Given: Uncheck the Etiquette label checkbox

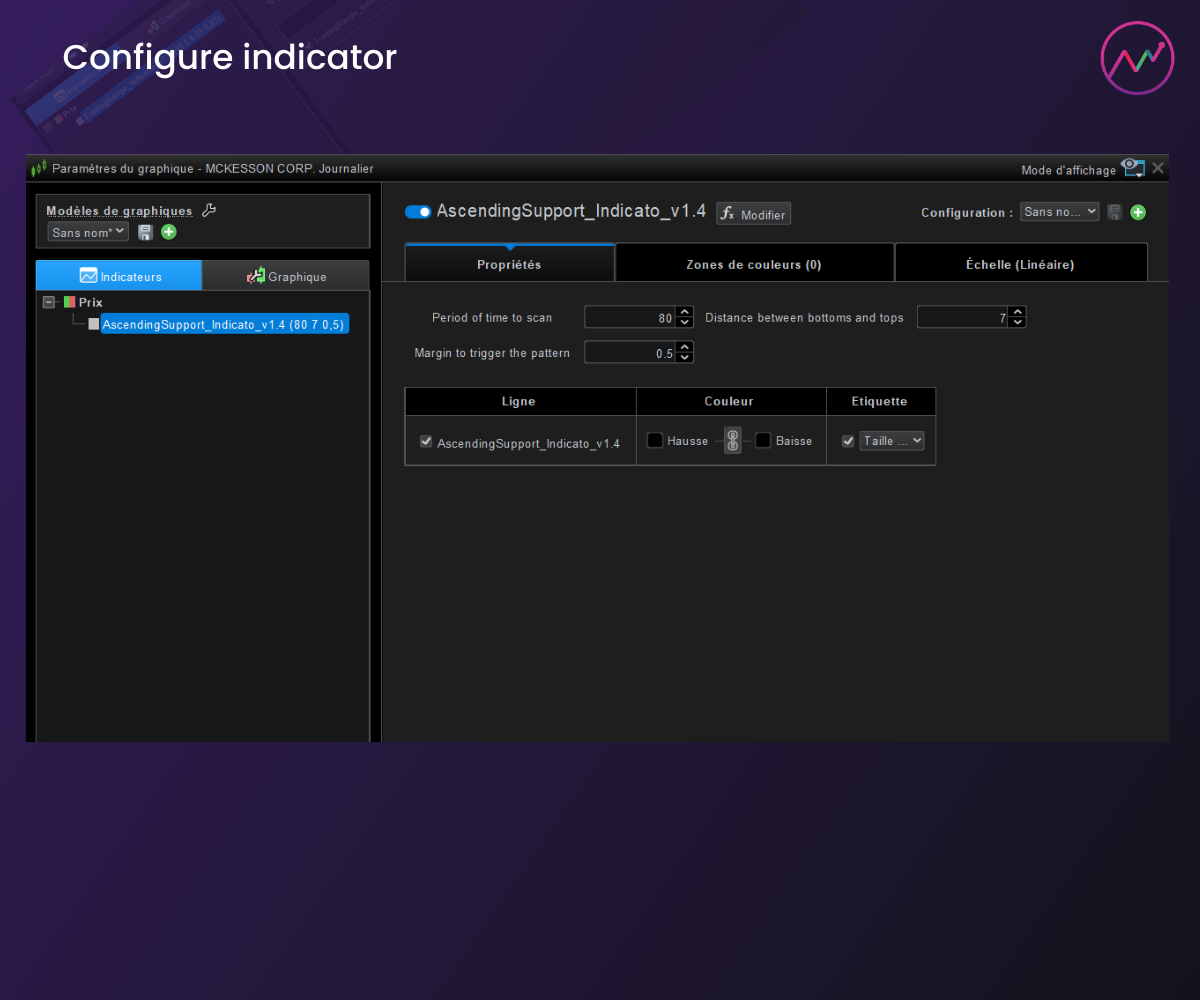Looking at the screenshot, I should coord(848,441).
